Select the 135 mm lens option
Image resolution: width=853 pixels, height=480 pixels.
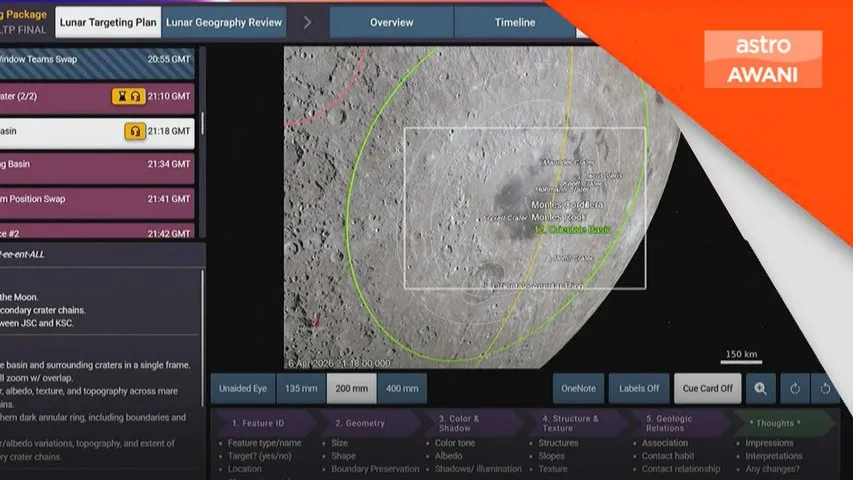(x=301, y=388)
